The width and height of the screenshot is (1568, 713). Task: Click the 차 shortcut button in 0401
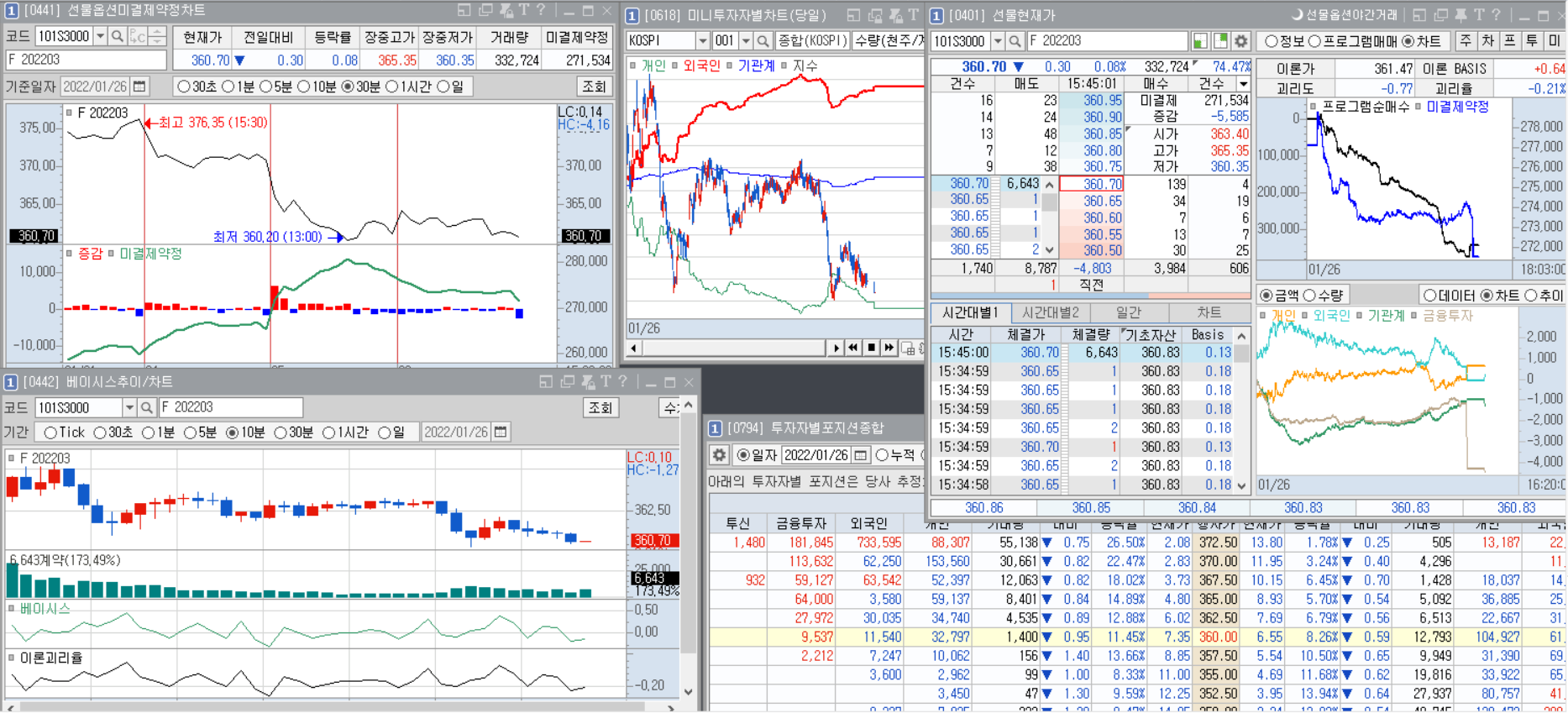pos(1487,40)
